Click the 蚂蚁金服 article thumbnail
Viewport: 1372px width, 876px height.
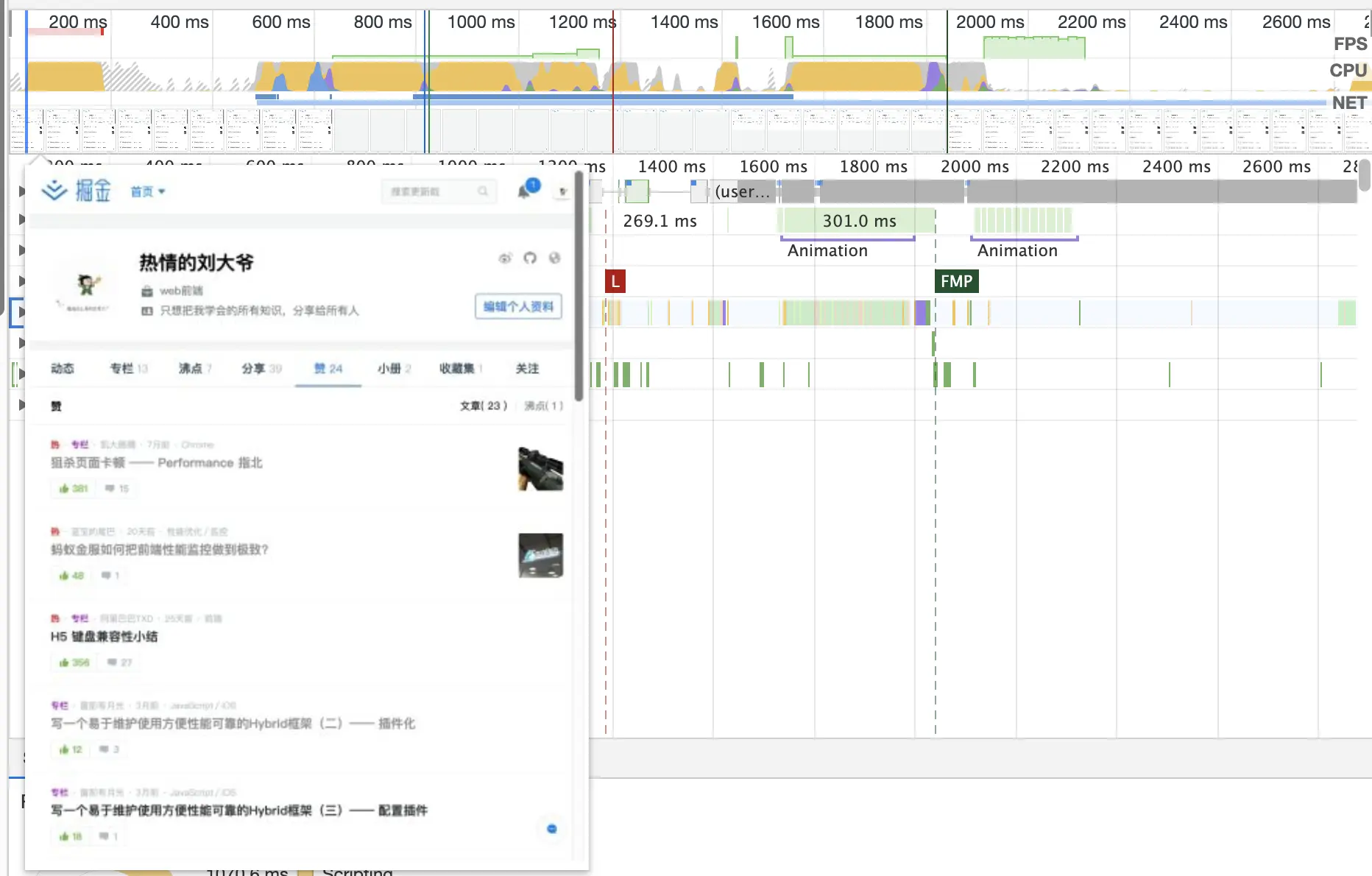[540, 556]
